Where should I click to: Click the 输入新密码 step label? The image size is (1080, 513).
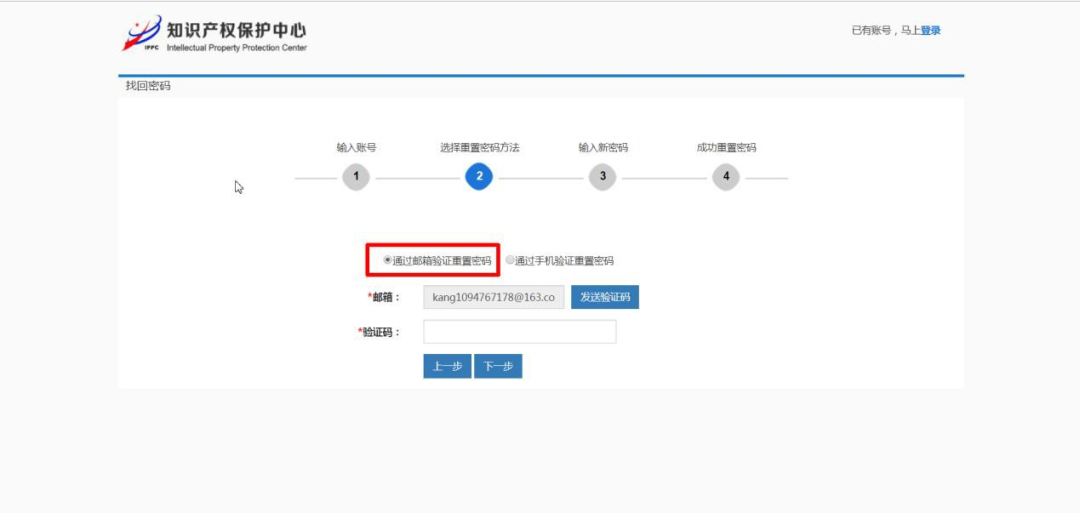click(602, 147)
